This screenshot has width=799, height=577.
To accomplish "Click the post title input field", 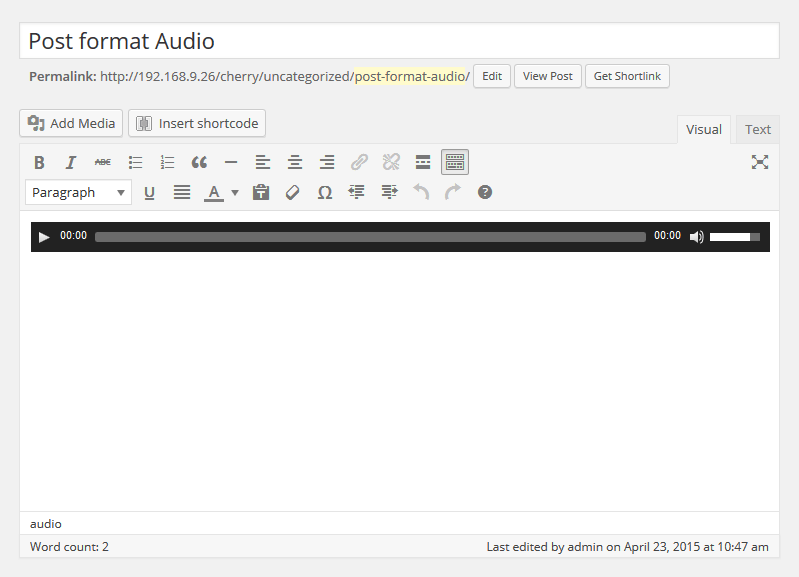I will [399, 41].
